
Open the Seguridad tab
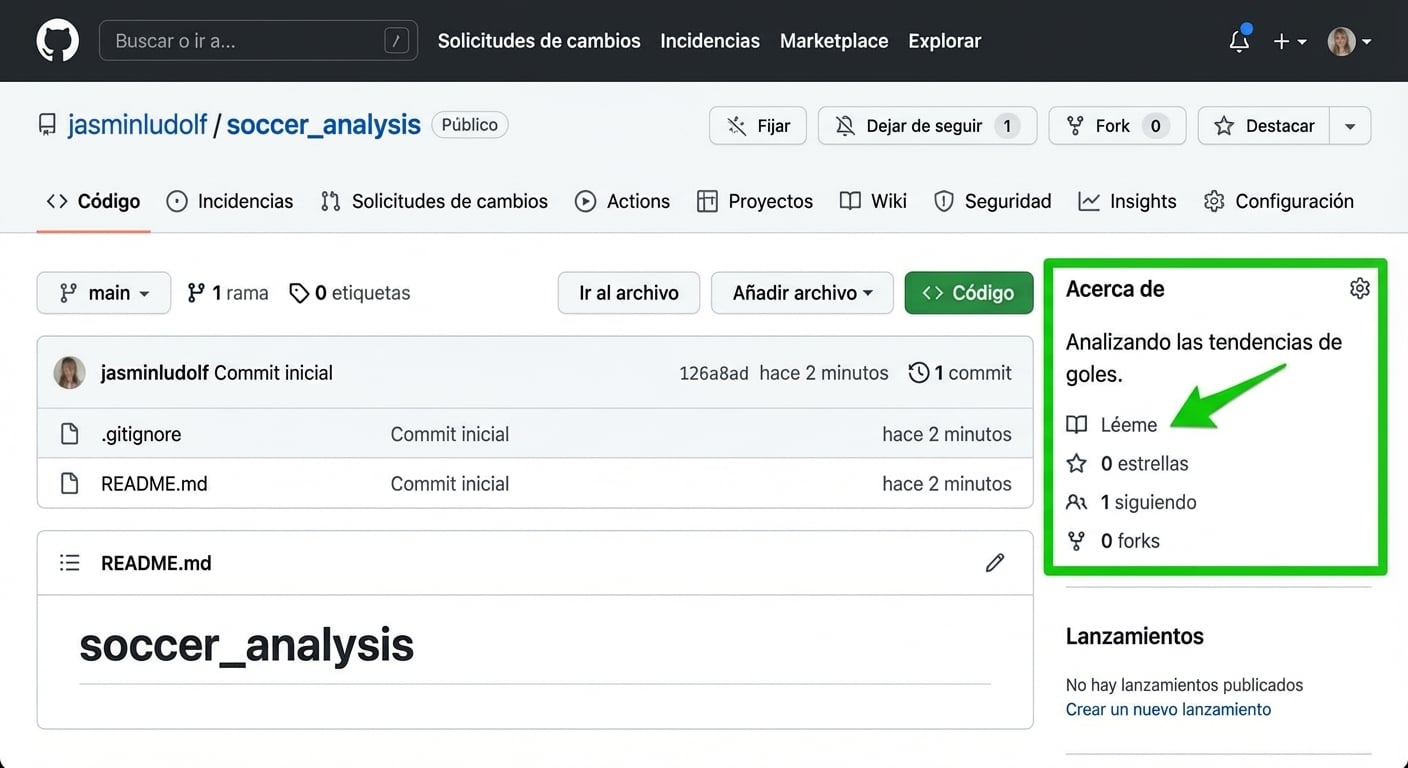tap(992, 201)
